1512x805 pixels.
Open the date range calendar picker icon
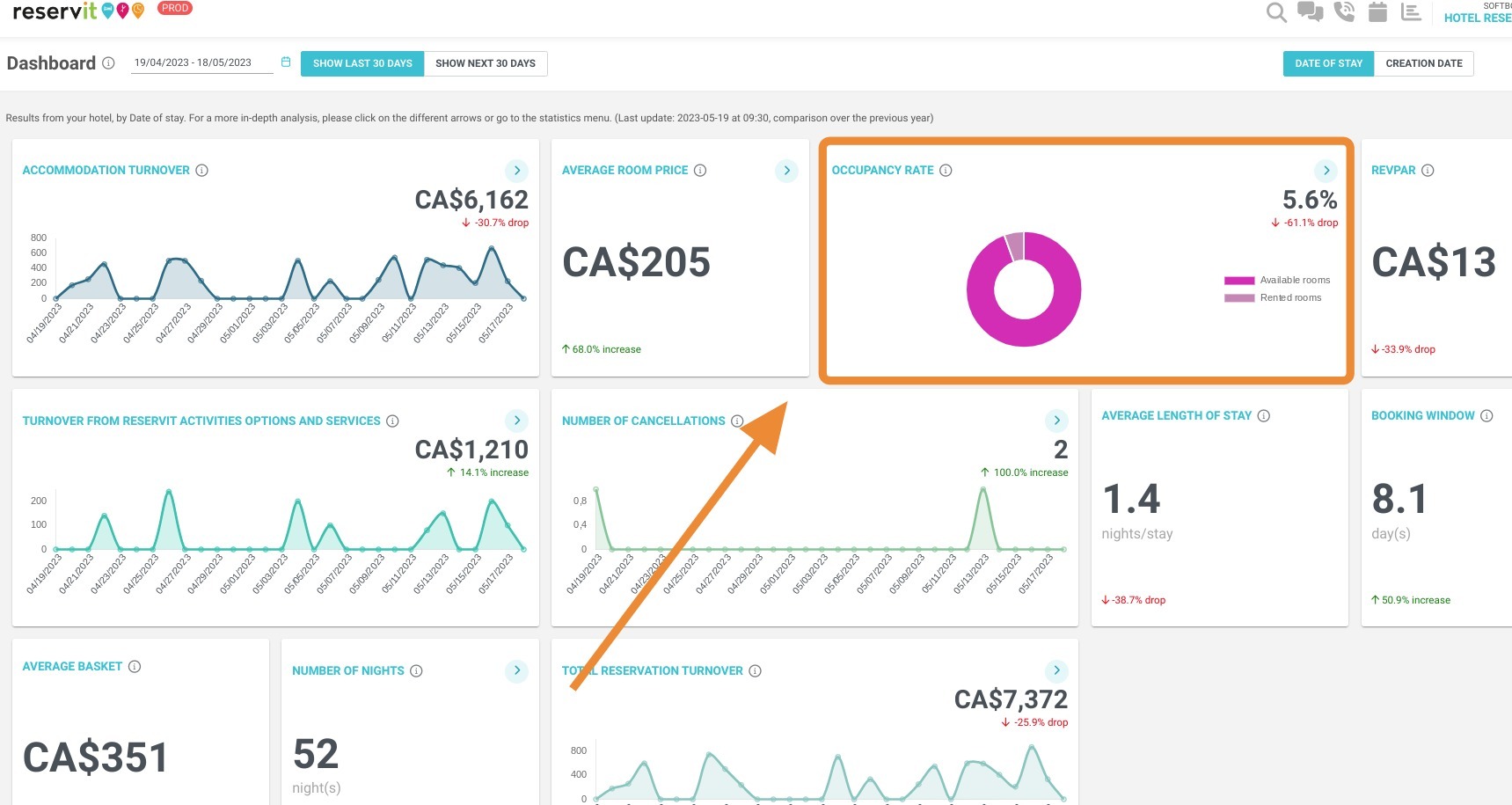click(286, 62)
